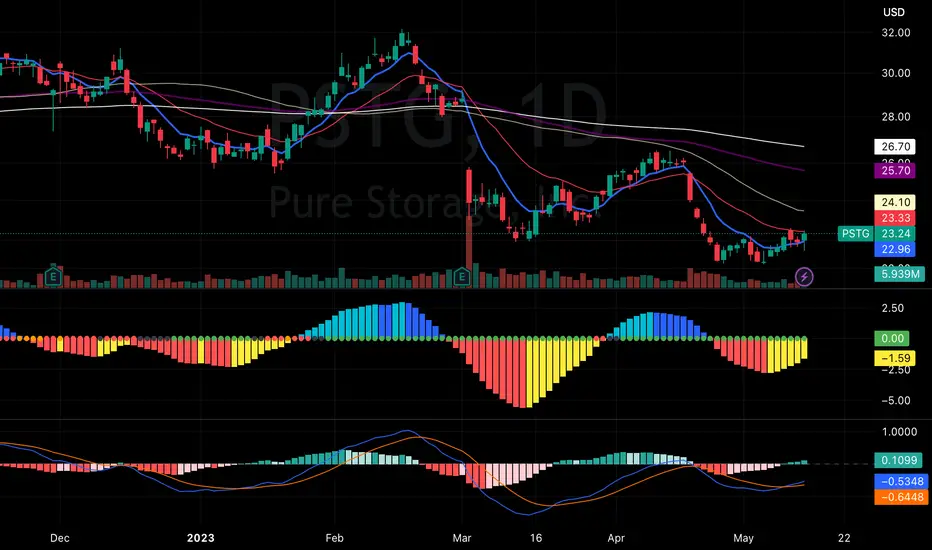Click the 32.00 price axis label
The image size is (932, 550).
[x=896, y=33]
